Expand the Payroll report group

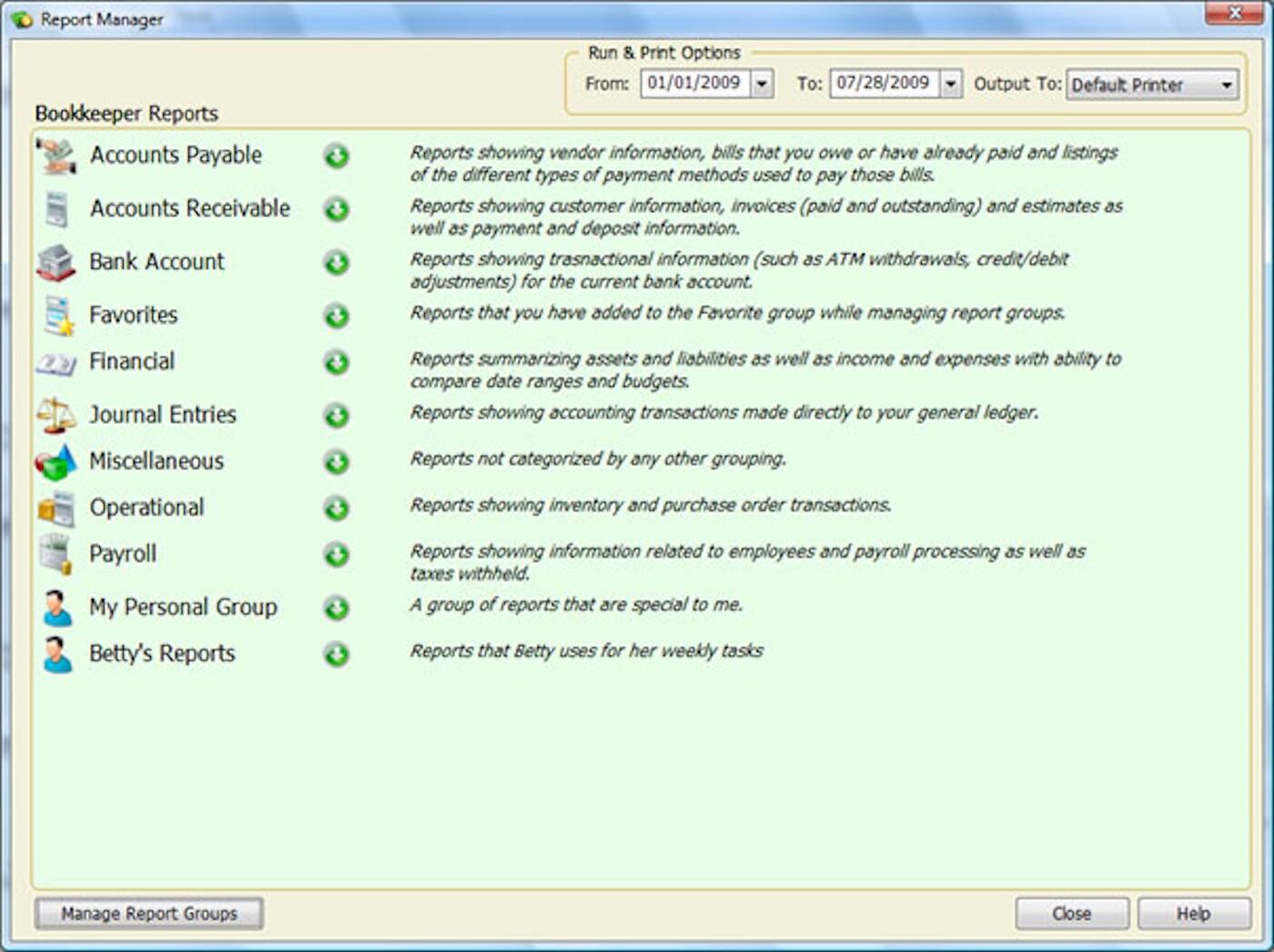[x=336, y=554]
